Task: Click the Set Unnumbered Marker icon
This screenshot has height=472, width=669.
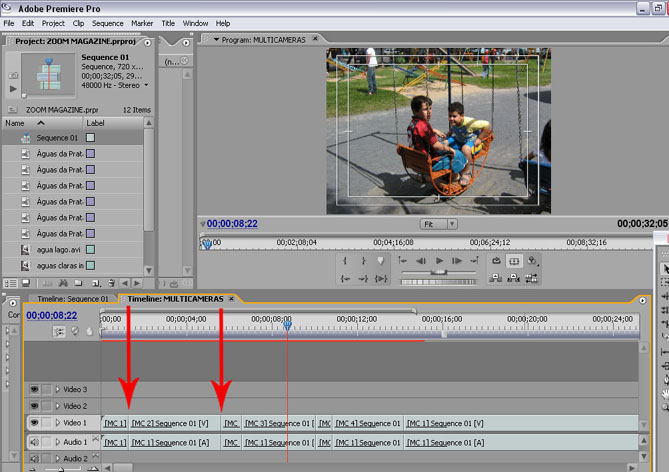Action: (x=381, y=261)
